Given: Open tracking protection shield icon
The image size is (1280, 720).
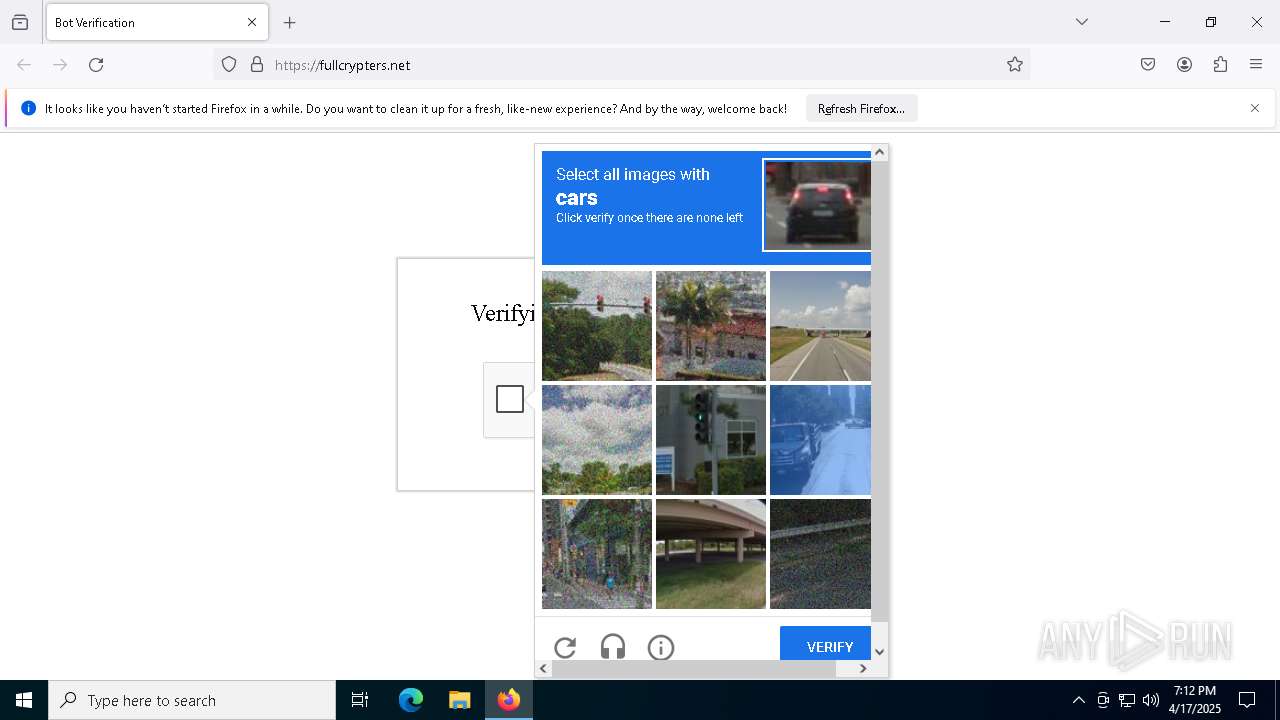Looking at the screenshot, I should tap(229, 65).
